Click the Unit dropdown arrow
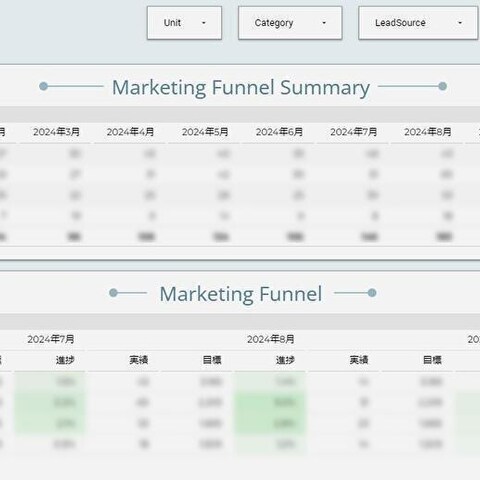This screenshot has height=480, width=480. 204,23
